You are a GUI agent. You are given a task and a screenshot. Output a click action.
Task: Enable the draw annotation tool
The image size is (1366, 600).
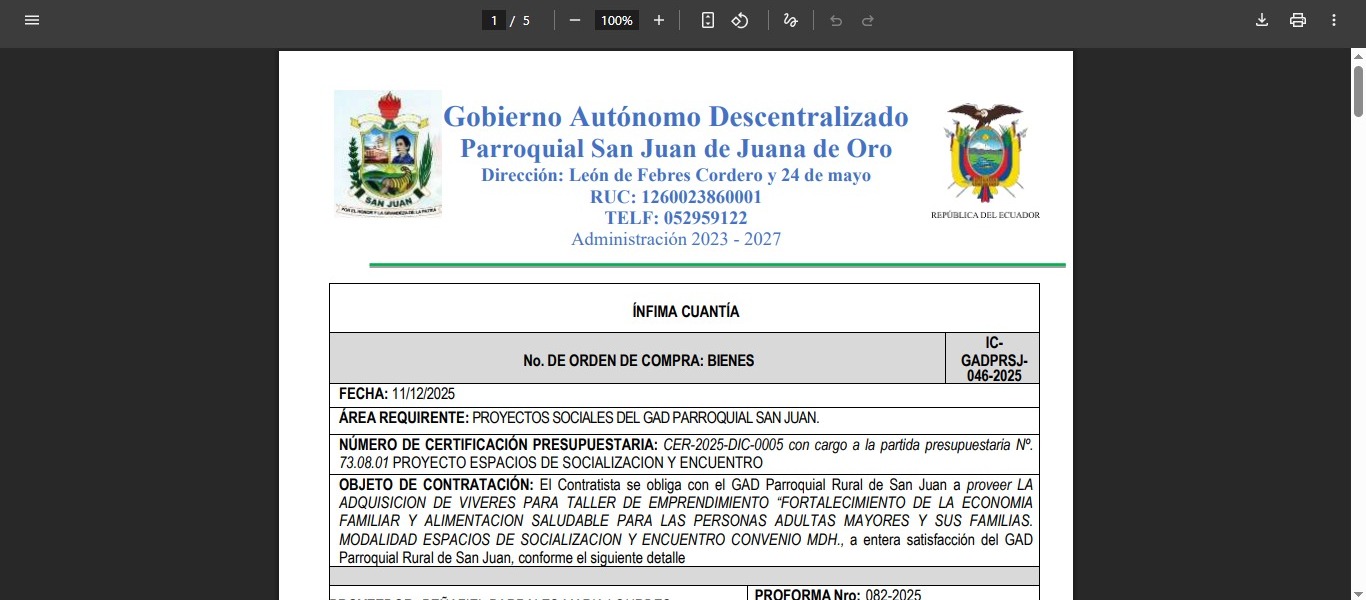790,20
